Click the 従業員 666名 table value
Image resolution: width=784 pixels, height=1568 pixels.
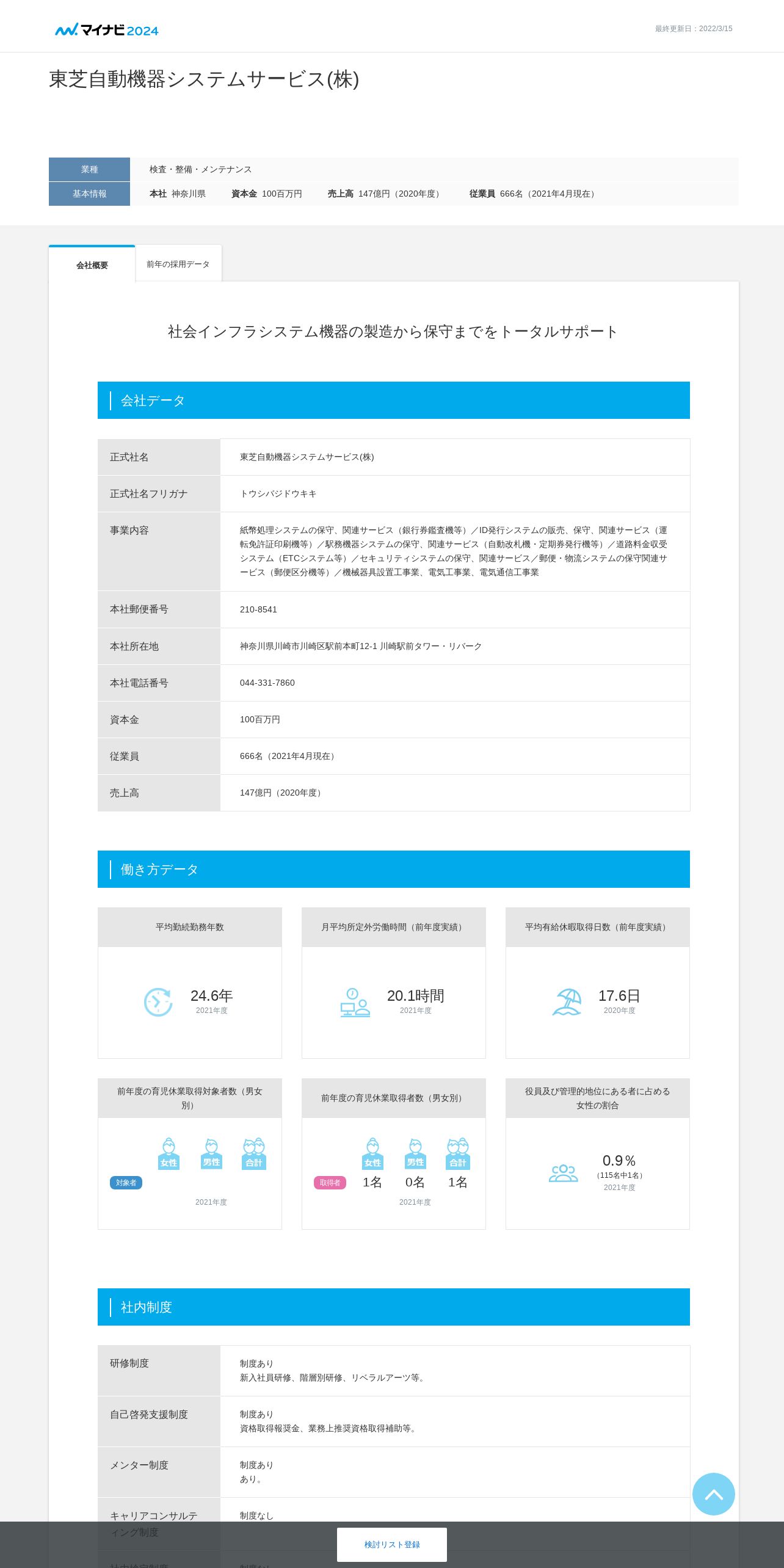289,756
